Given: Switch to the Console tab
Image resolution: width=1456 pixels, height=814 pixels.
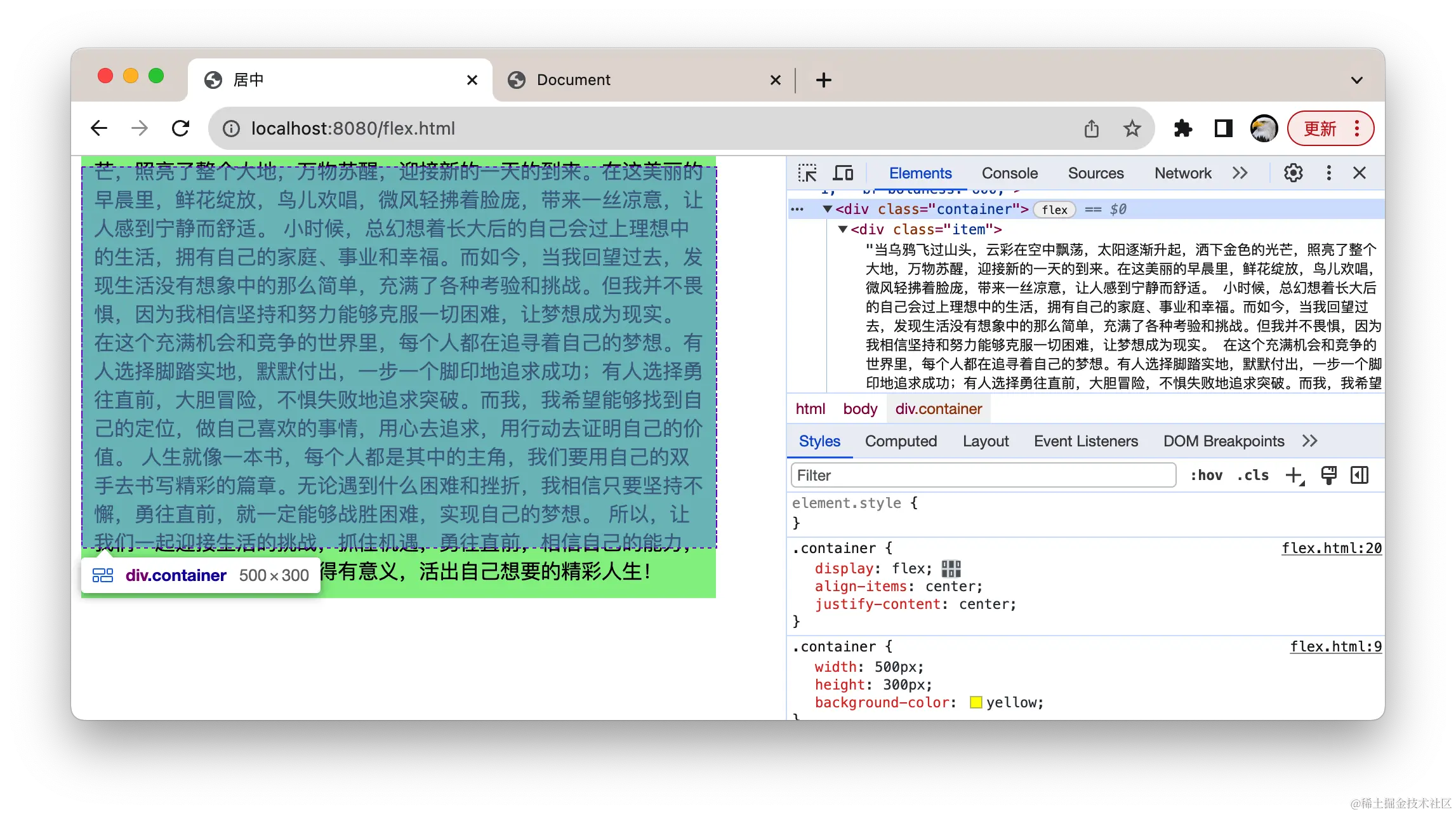Looking at the screenshot, I should 1009,173.
